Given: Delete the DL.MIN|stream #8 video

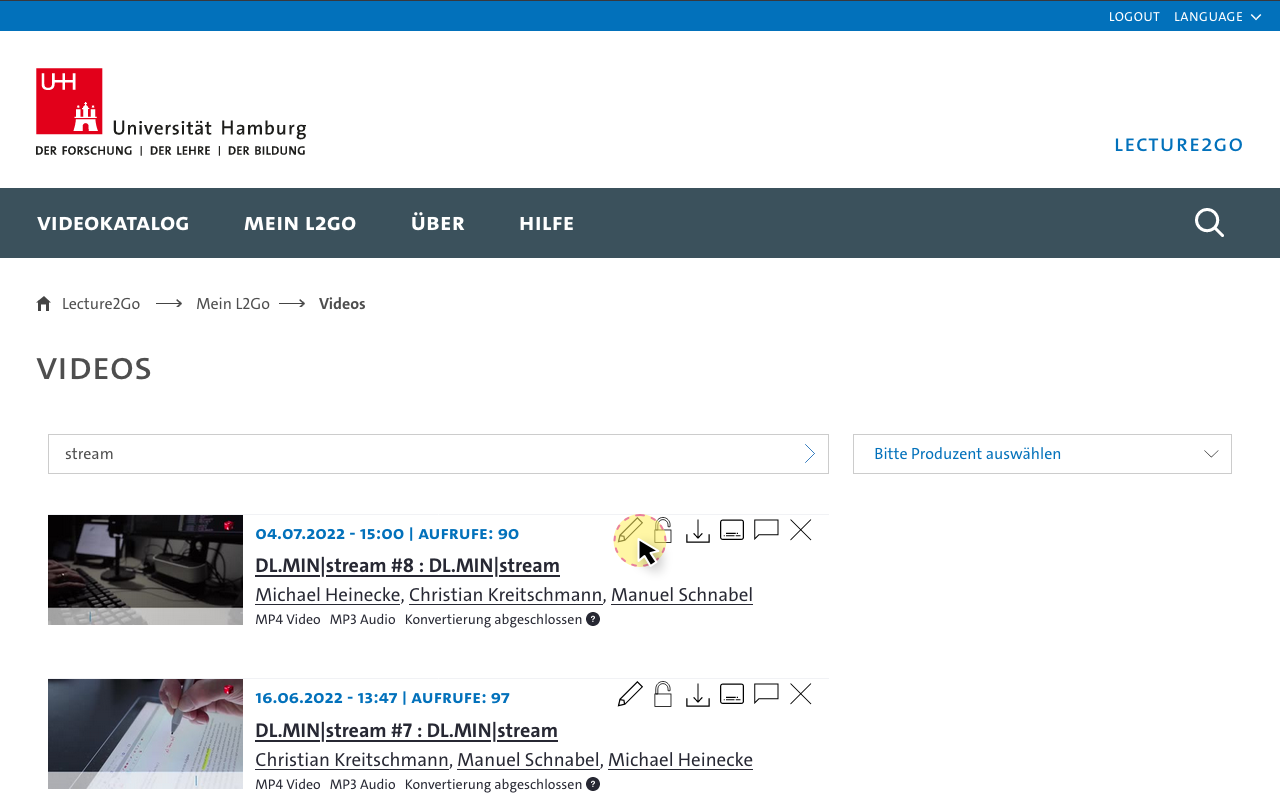Looking at the screenshot, I should click(801, 530).
